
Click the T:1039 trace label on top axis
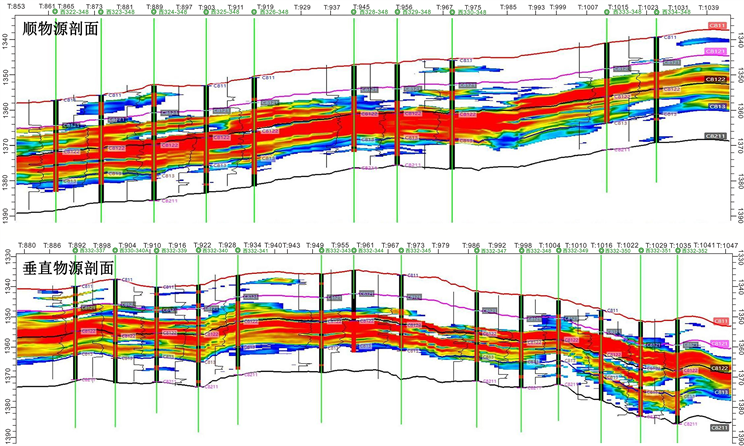pos(706,5)
